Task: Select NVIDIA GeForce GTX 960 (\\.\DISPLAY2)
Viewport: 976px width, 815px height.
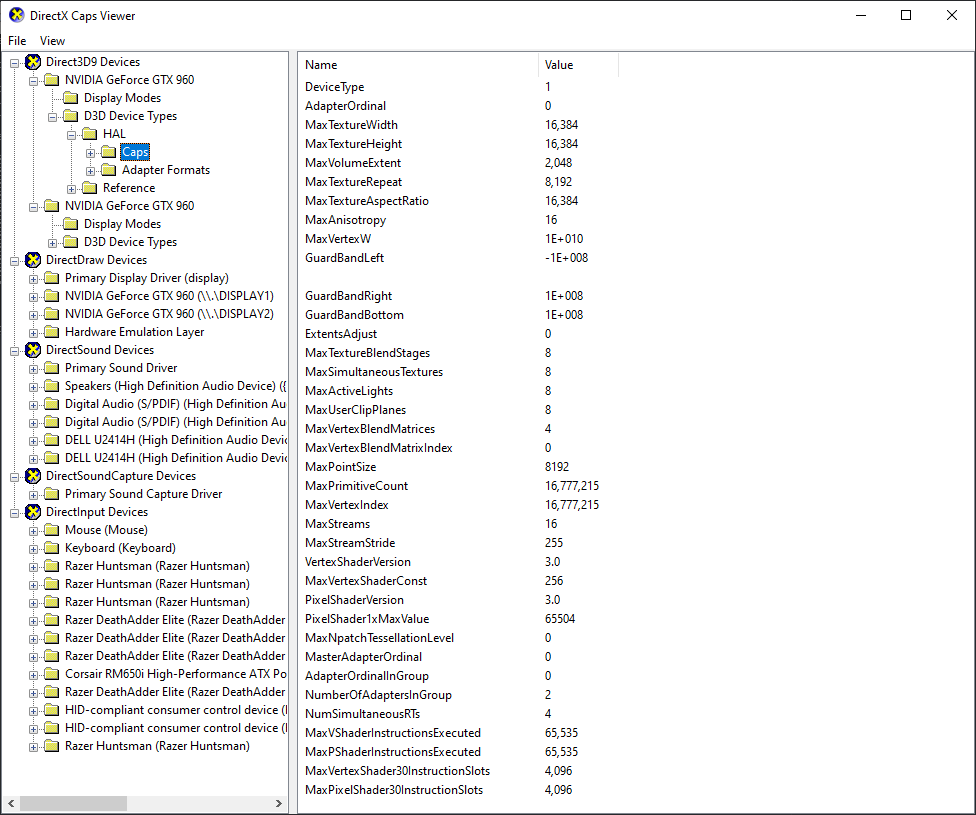Action: pos(169,314)
